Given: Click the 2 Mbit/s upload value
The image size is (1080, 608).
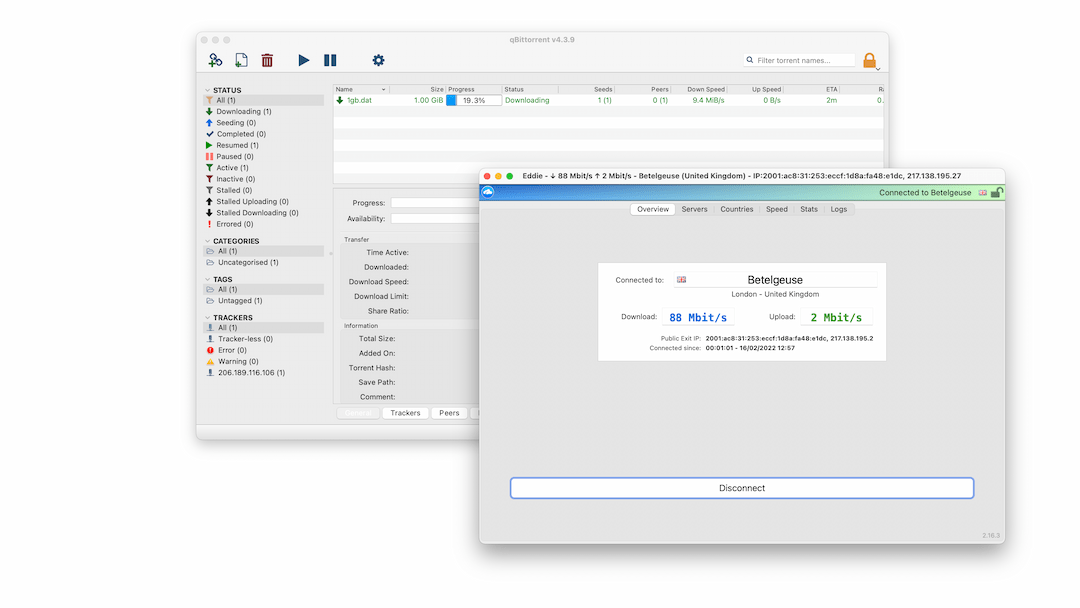Looking at the screenshot, I should pyautogui.click(x=836, y=317).
